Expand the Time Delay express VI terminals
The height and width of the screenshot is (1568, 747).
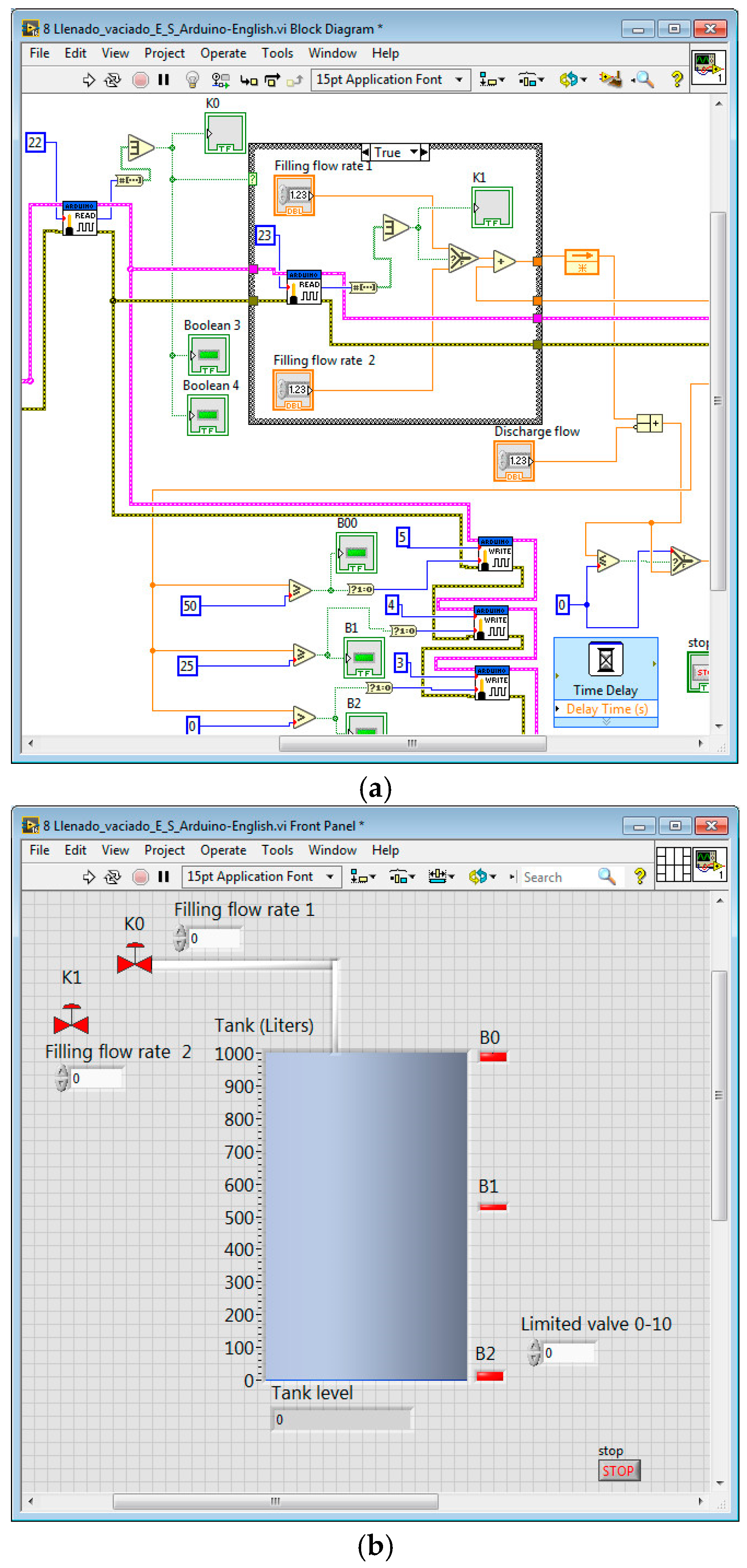(606, 722)
